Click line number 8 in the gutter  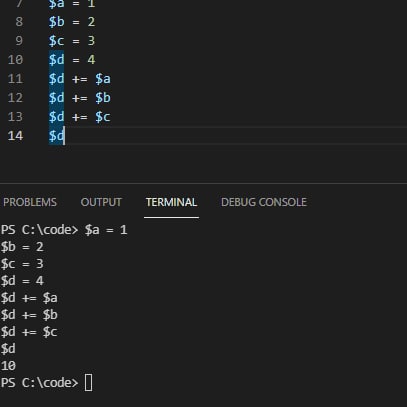pyautogui.click(x=19, y=22)
